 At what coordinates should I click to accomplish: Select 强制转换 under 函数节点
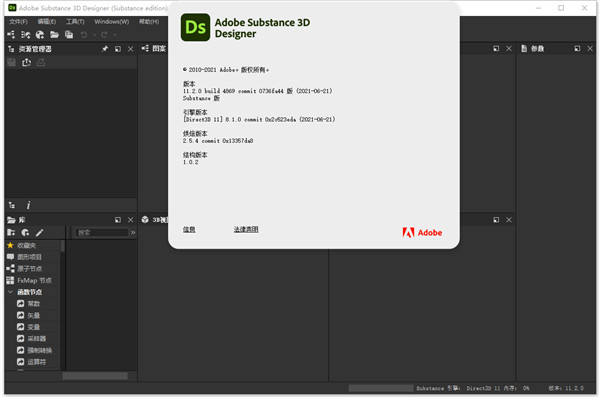pos(40,350)
